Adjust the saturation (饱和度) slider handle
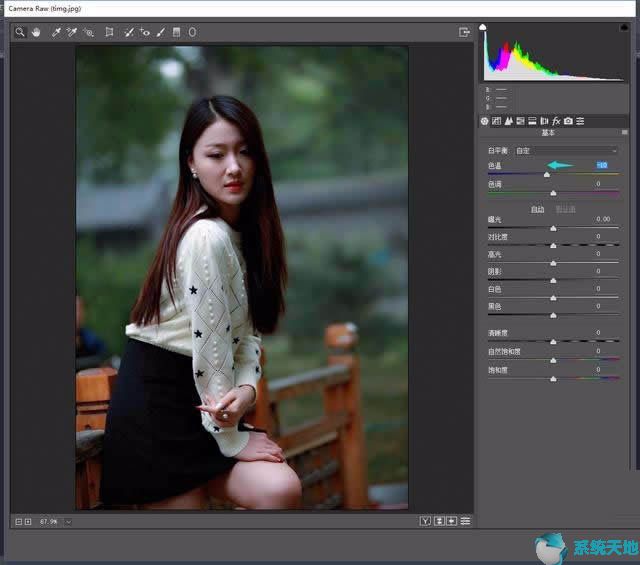640x565 pixels. tap(553, 379)
